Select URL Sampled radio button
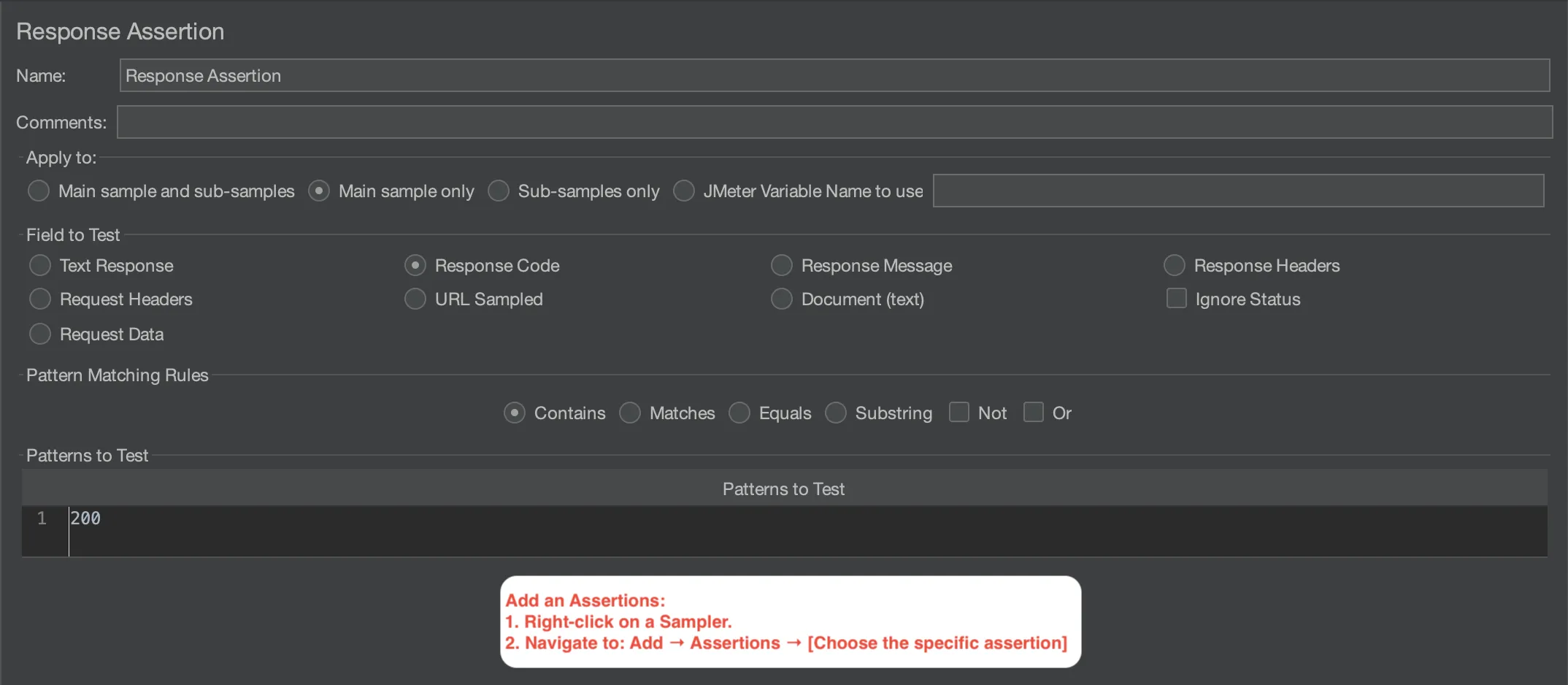 tap(415, 299)
